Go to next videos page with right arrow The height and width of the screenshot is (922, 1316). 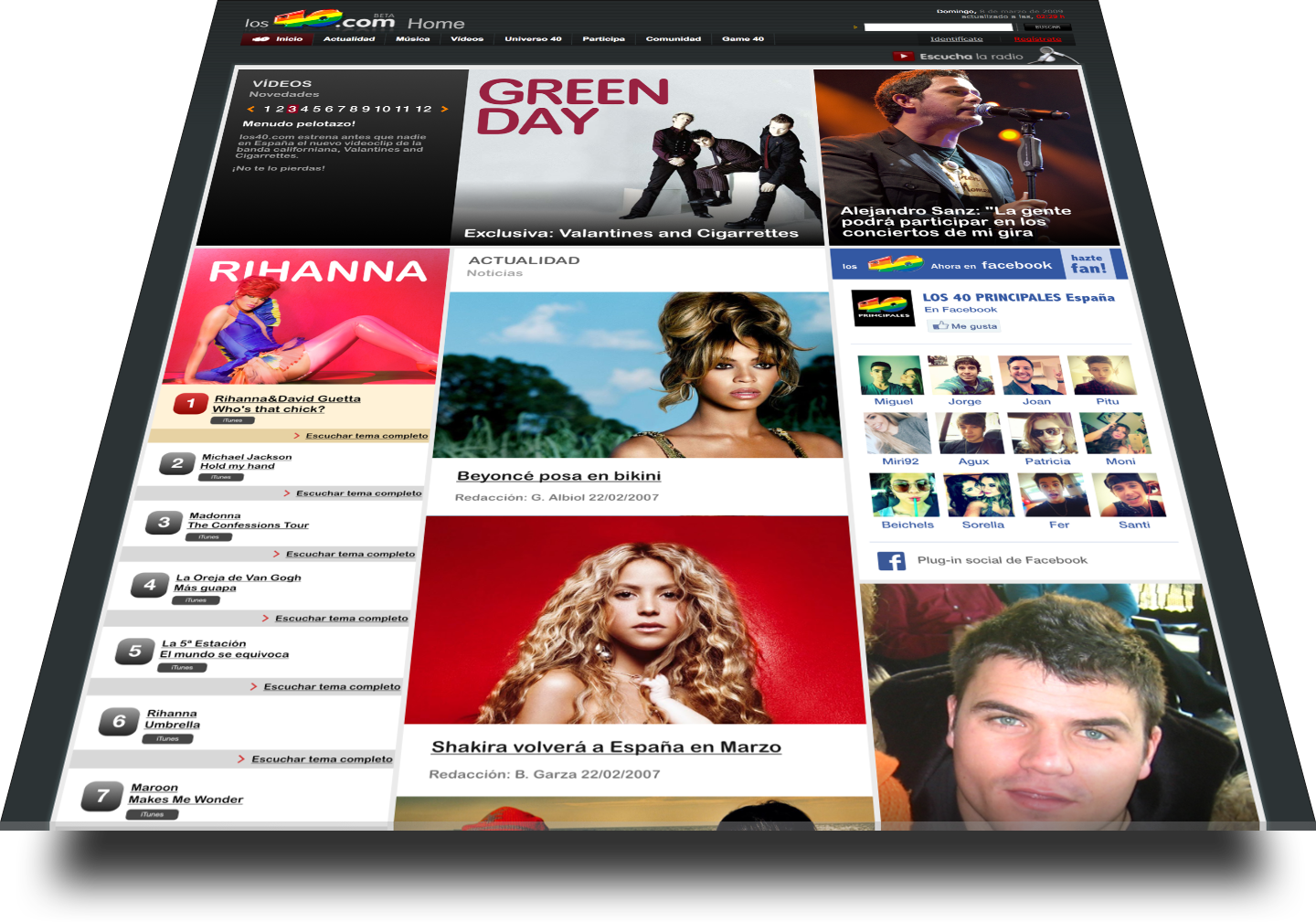(445, 109)
